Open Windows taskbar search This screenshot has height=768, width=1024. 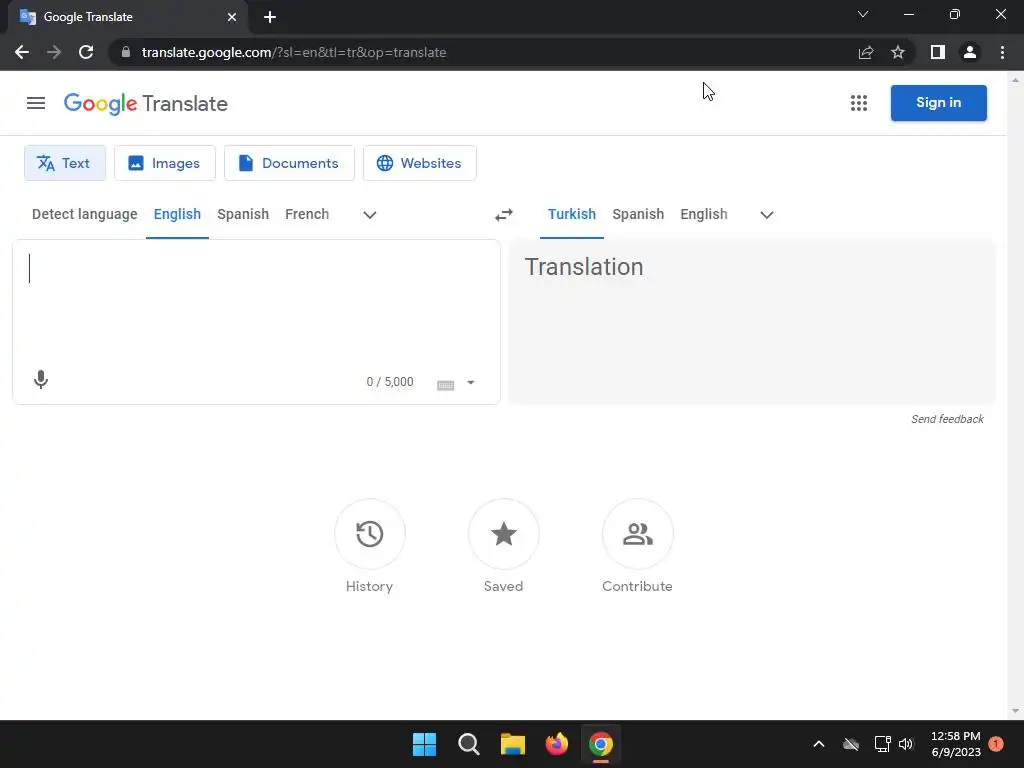(x=468, y=744)
